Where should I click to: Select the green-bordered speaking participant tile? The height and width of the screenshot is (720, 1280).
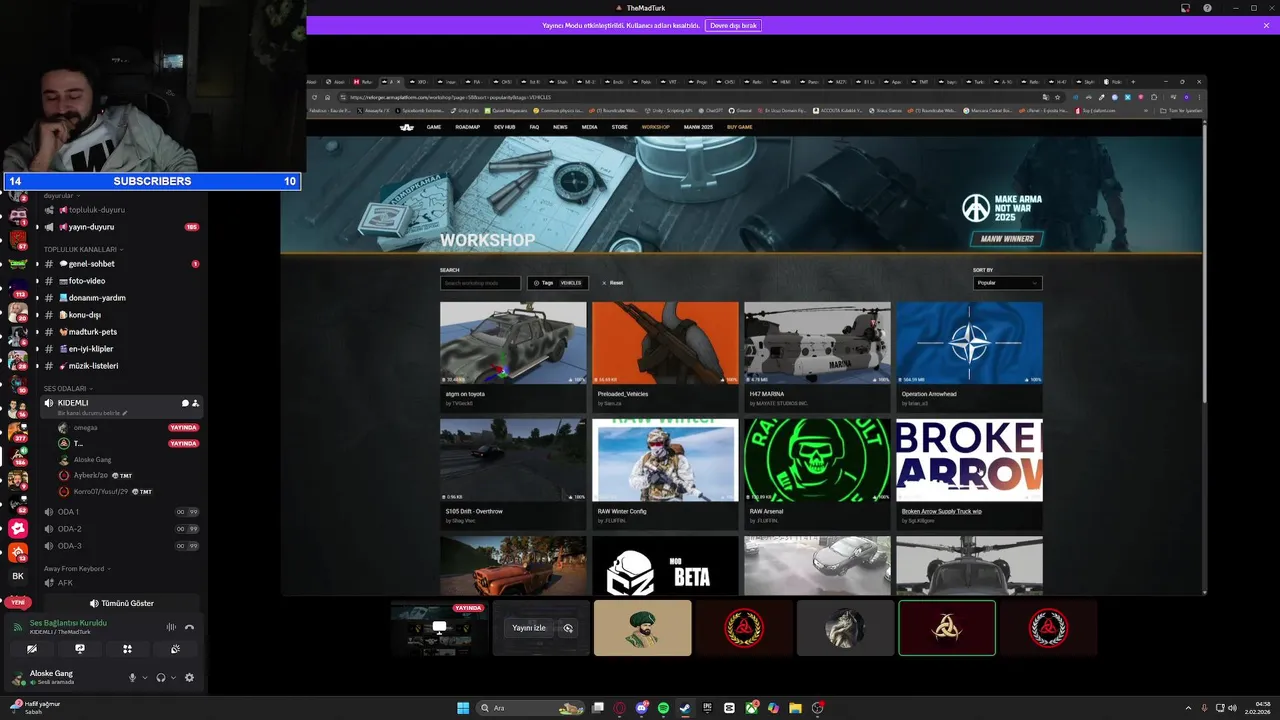point(947,628)
